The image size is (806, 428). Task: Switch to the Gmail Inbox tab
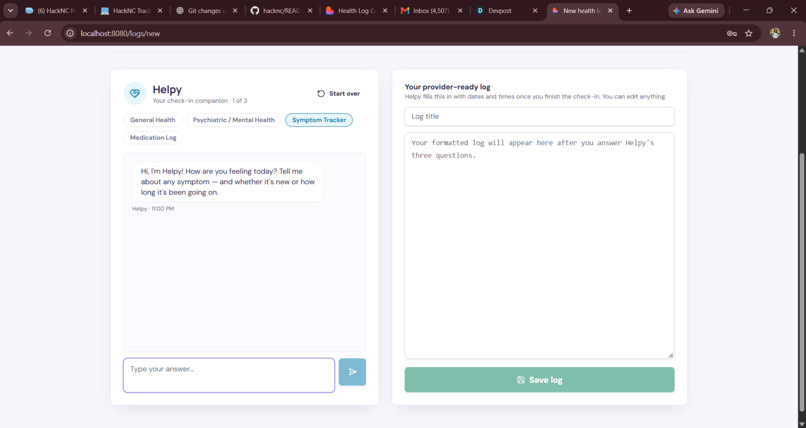pos(431,10)
